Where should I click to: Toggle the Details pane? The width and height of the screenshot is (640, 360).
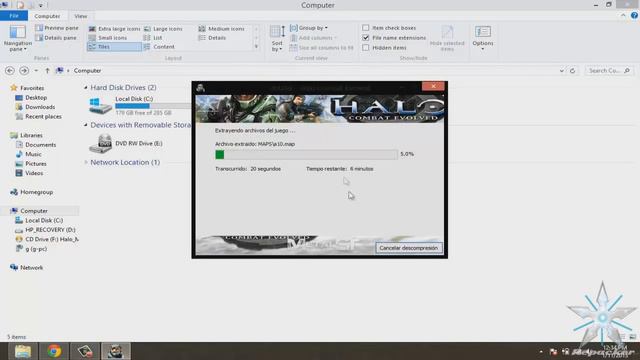click(x=56, y=38)
